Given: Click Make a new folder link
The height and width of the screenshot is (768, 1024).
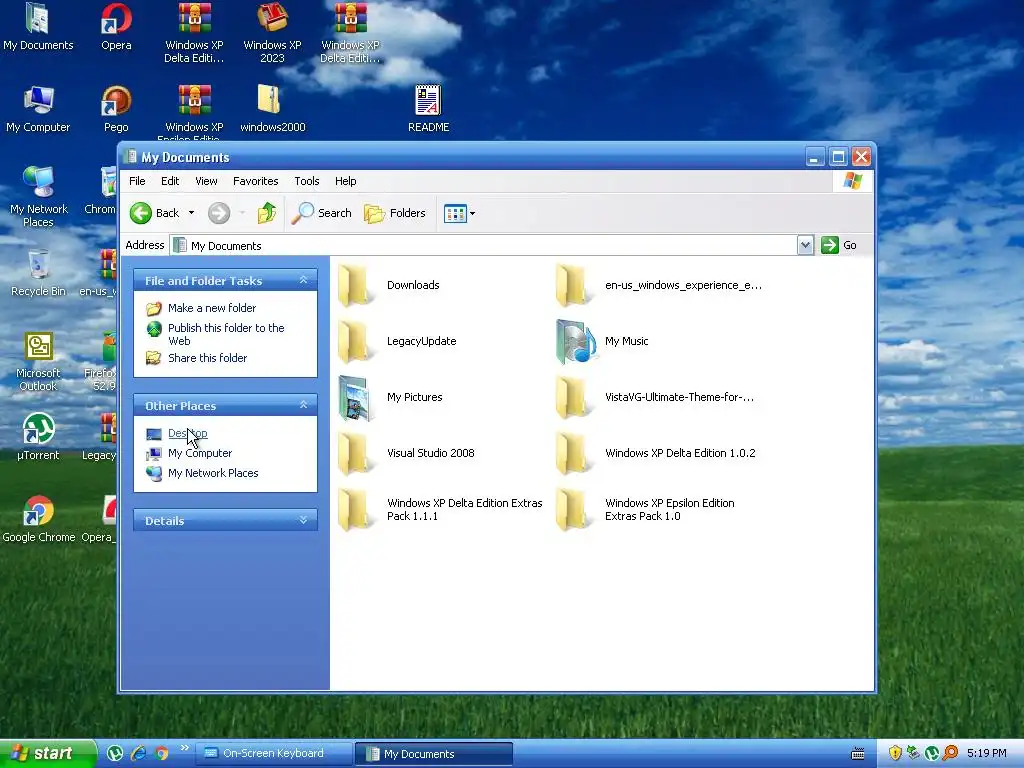Looking at the screenshot, I should pos(212,308).
